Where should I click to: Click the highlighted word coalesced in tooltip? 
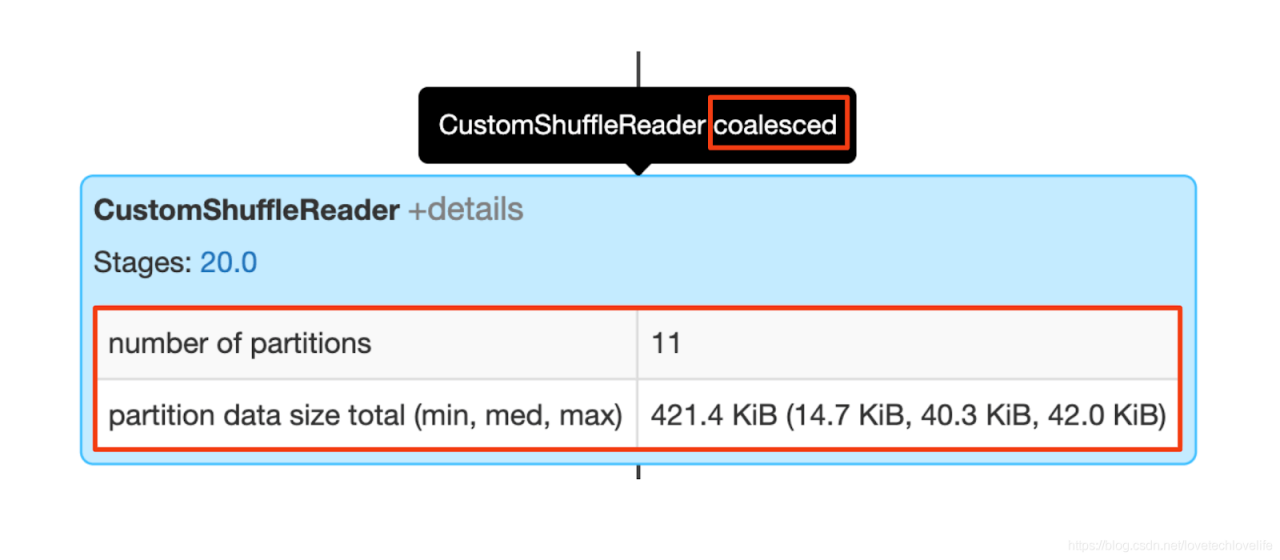[x=778, y=125]
